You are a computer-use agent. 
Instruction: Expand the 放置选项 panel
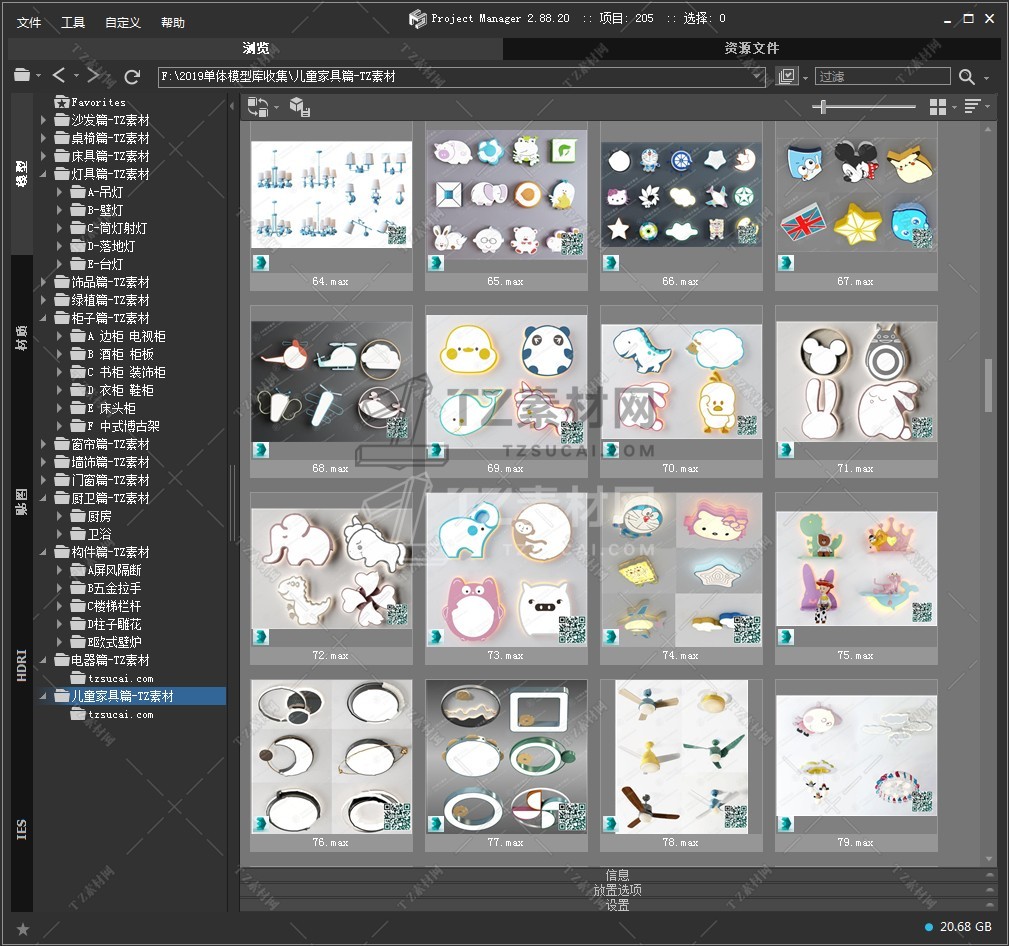pyautogui.click(x=618, y=890)
